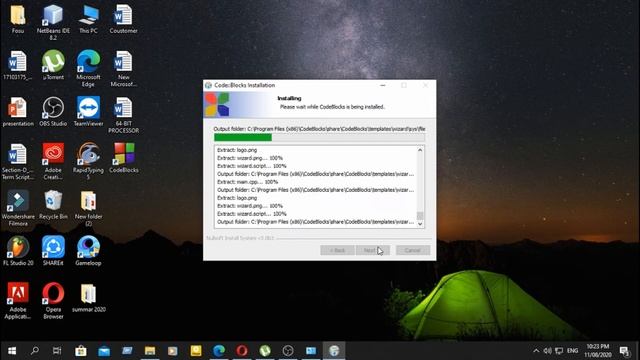640x360 pixels.
Task: Click the install log scrollbar thumb
Action: (420, 216)
